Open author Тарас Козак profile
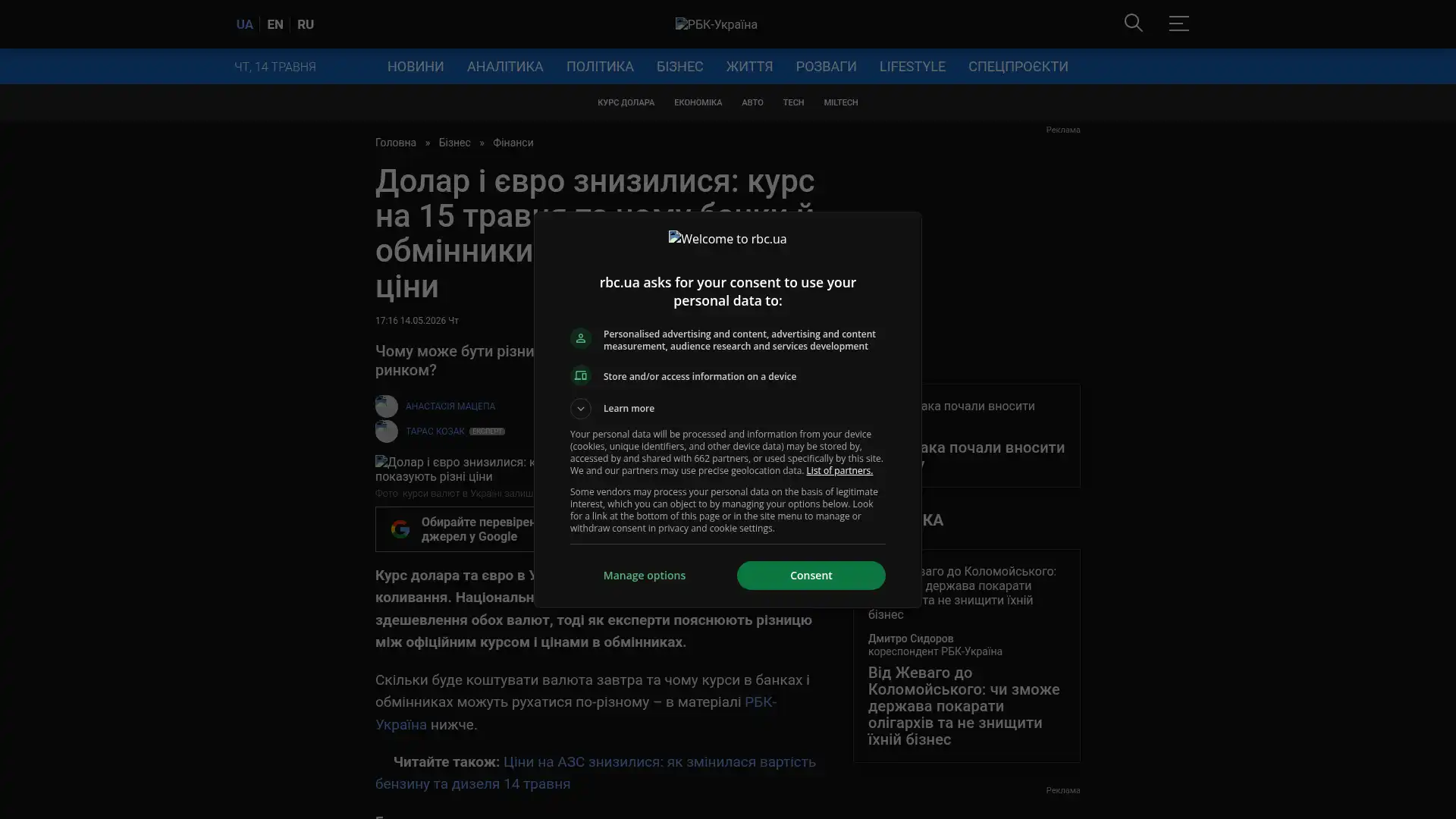This screenshot has width=1456, height=819. coord(435,431)
